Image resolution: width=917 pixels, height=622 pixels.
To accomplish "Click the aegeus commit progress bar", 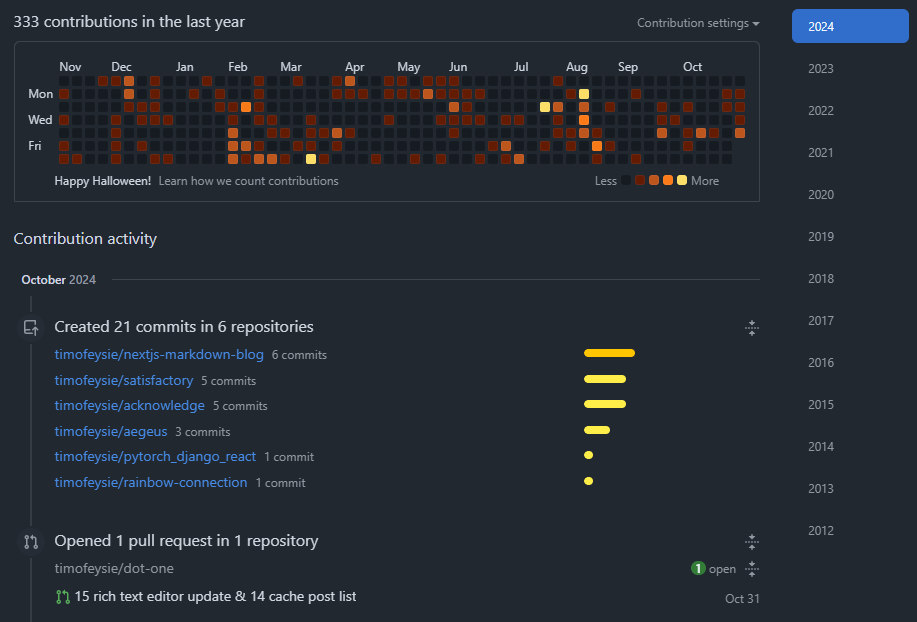I will [597, 430].
